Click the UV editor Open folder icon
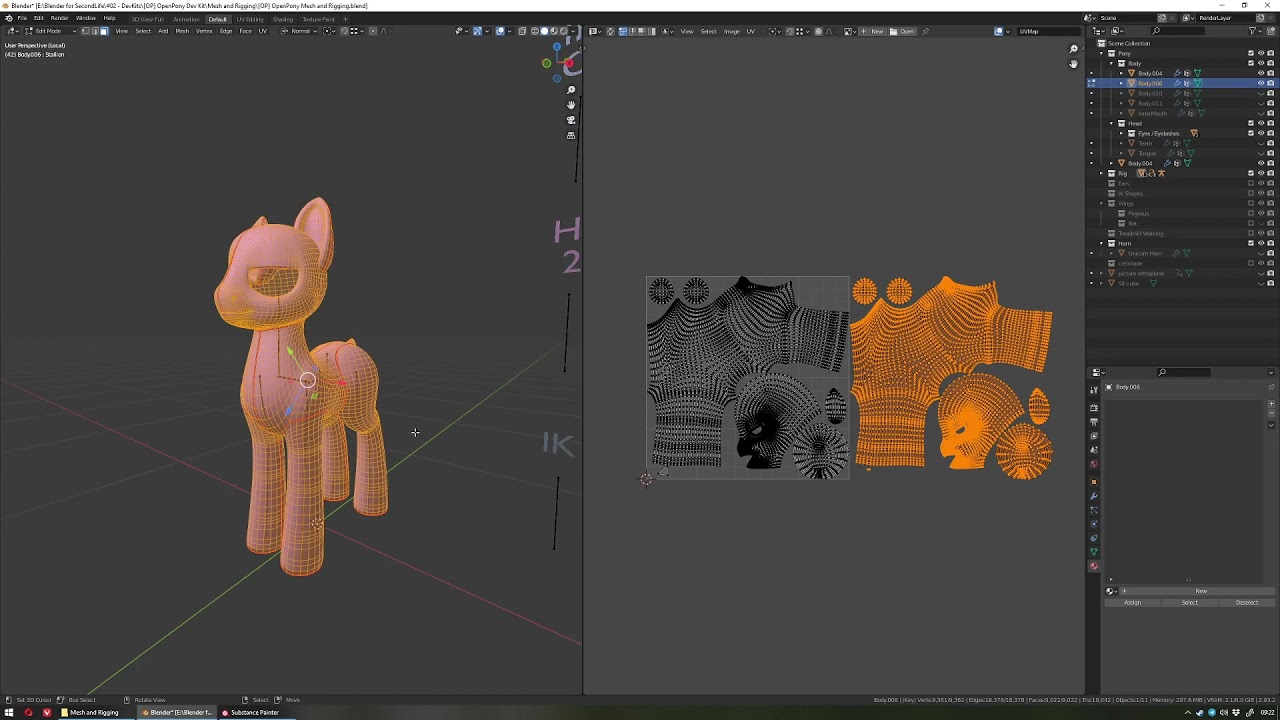The image size is (1280, 720). coord(903,31)
